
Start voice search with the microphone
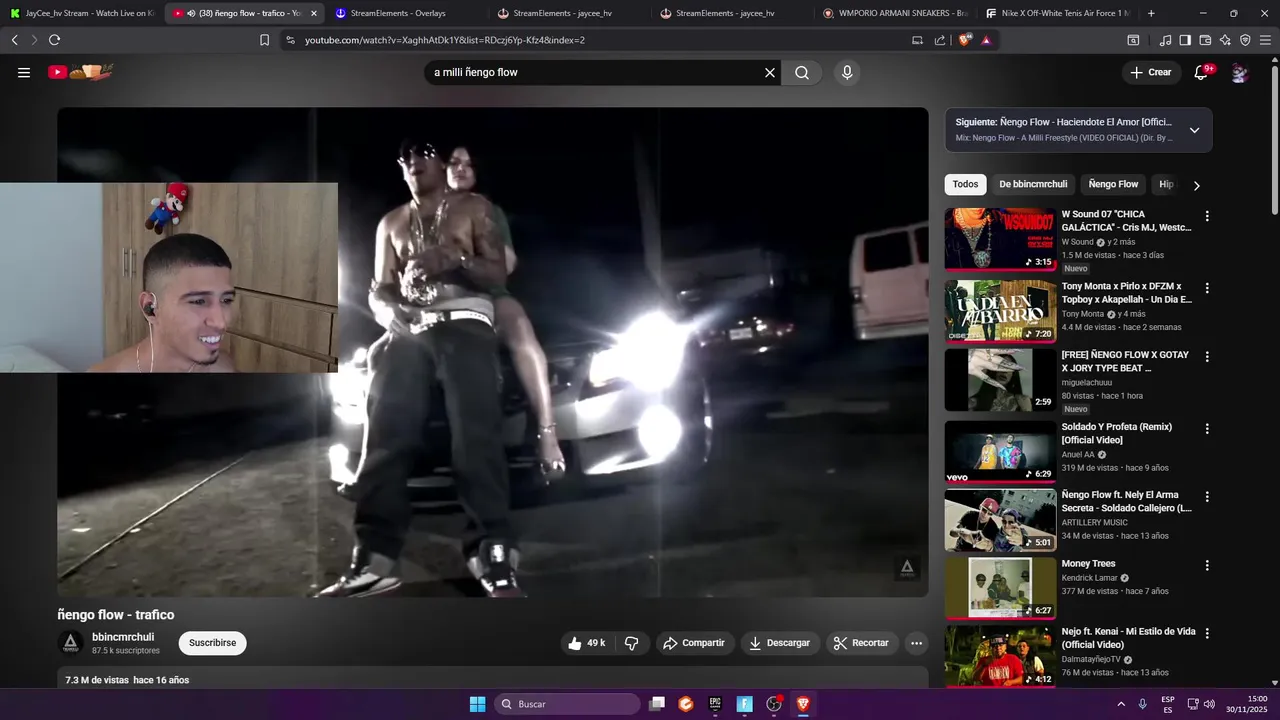click(x=847, y=72)
